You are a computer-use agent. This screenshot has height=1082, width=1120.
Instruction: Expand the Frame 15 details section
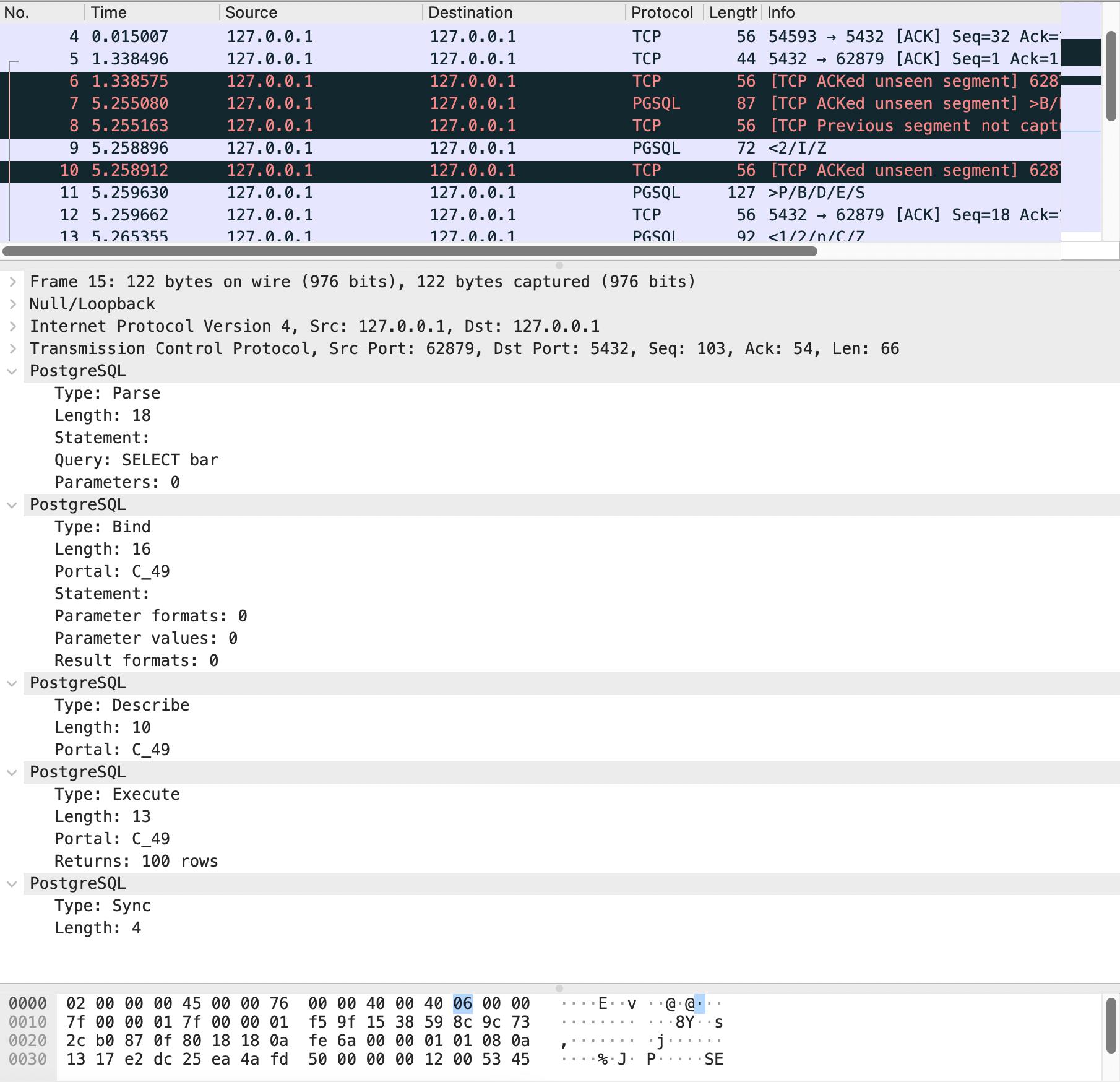[12, 282]
